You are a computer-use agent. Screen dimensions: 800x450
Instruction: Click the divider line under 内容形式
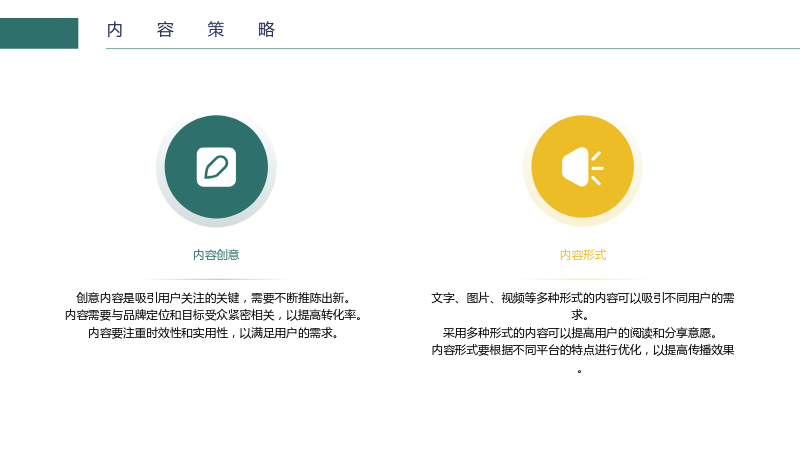coord(583,279)
